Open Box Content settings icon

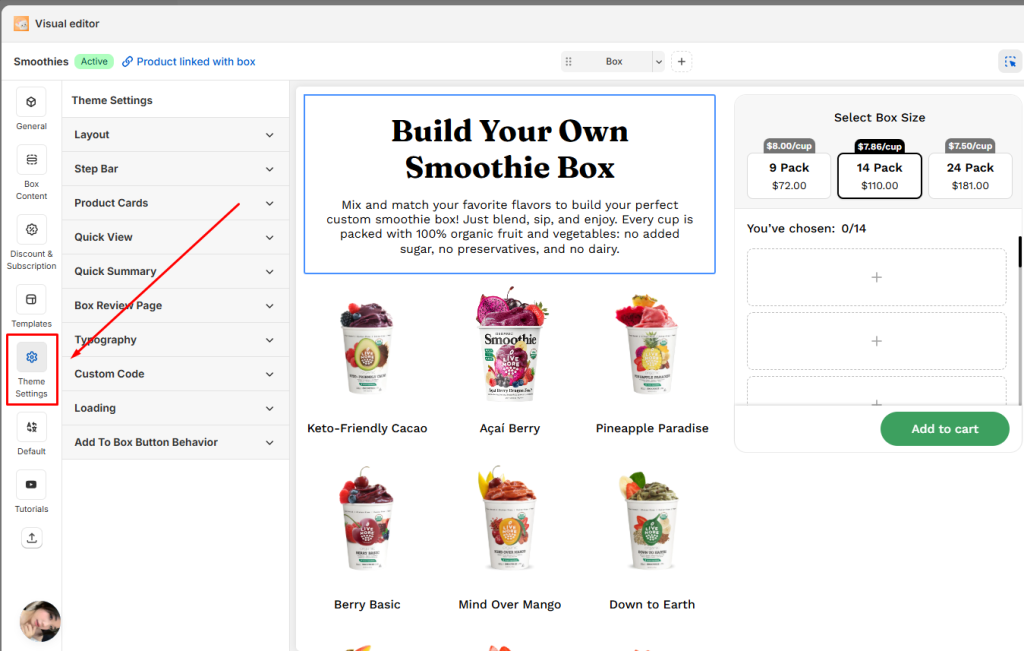(x=31, y=160)
